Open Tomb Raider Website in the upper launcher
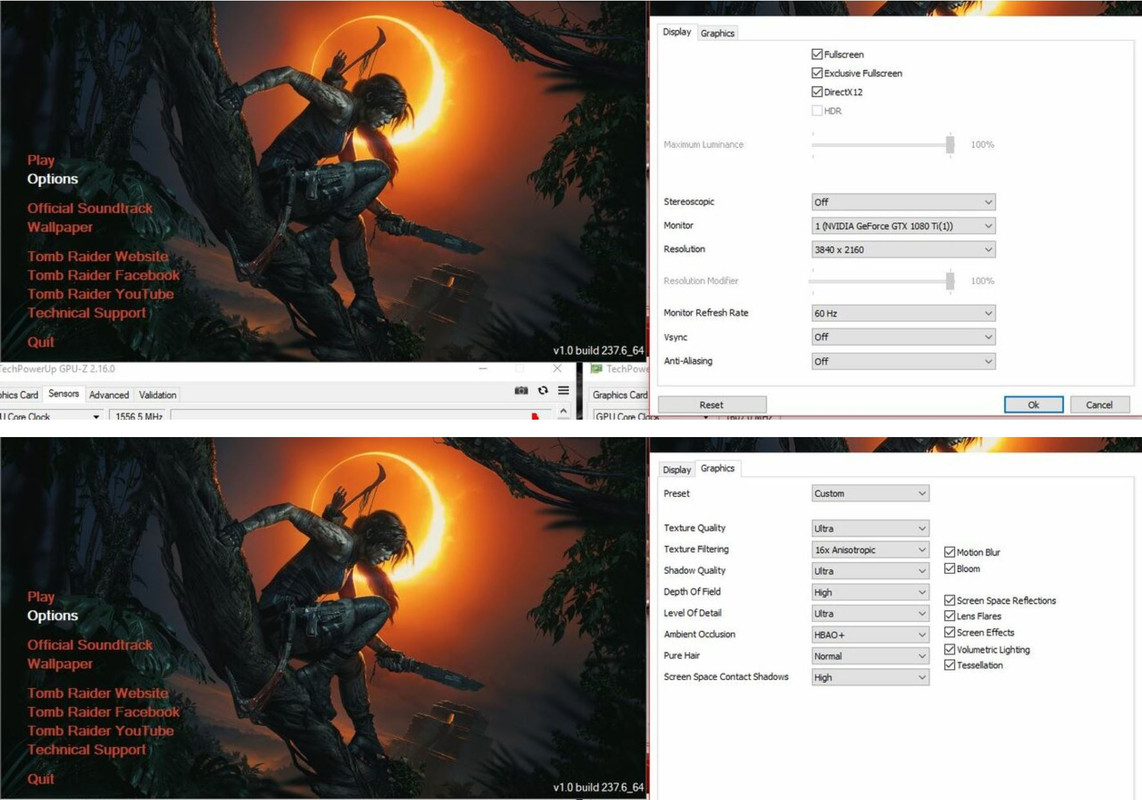 (x=98, y=256)
